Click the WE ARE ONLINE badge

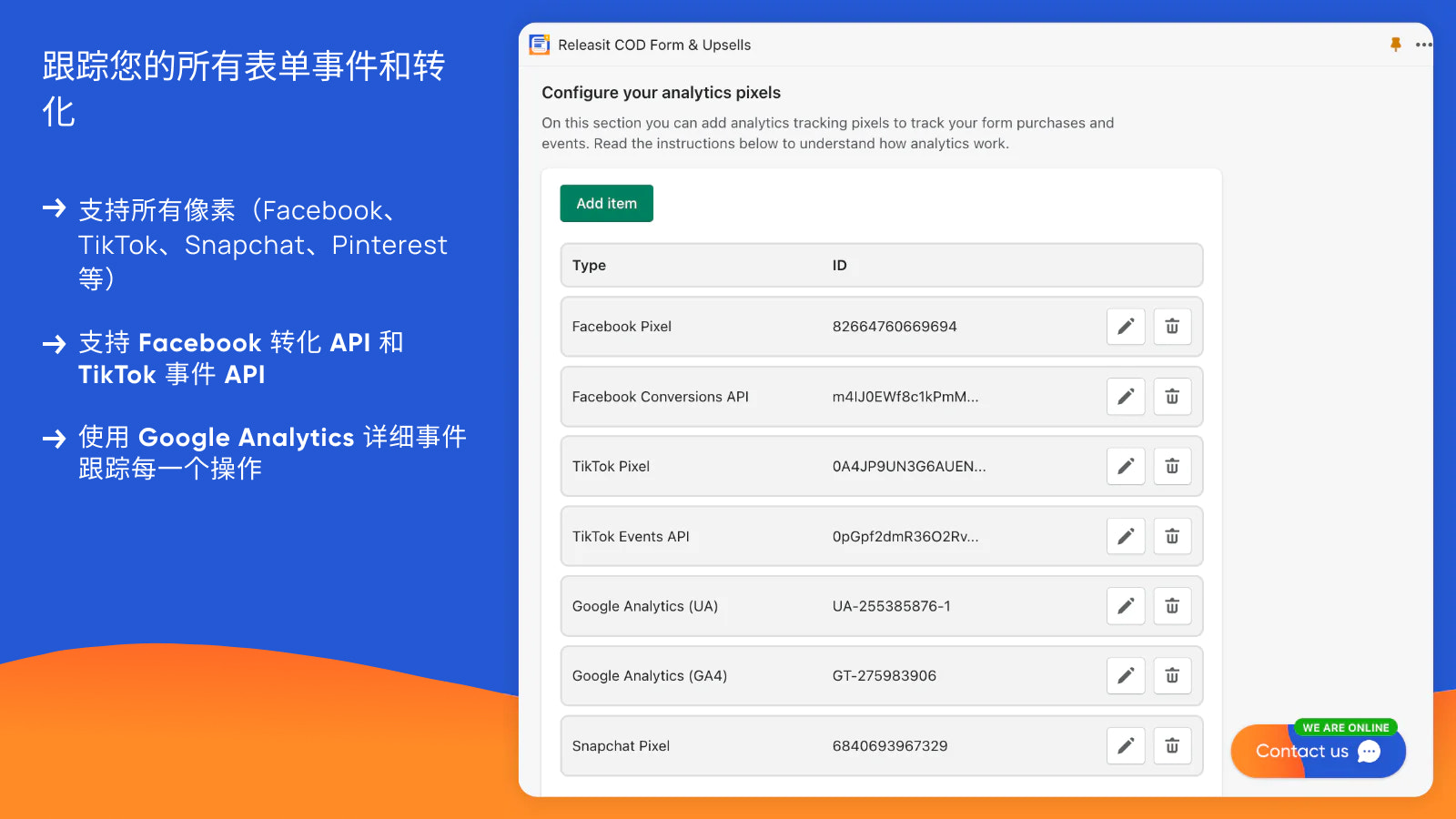[x=1346, y=728]
